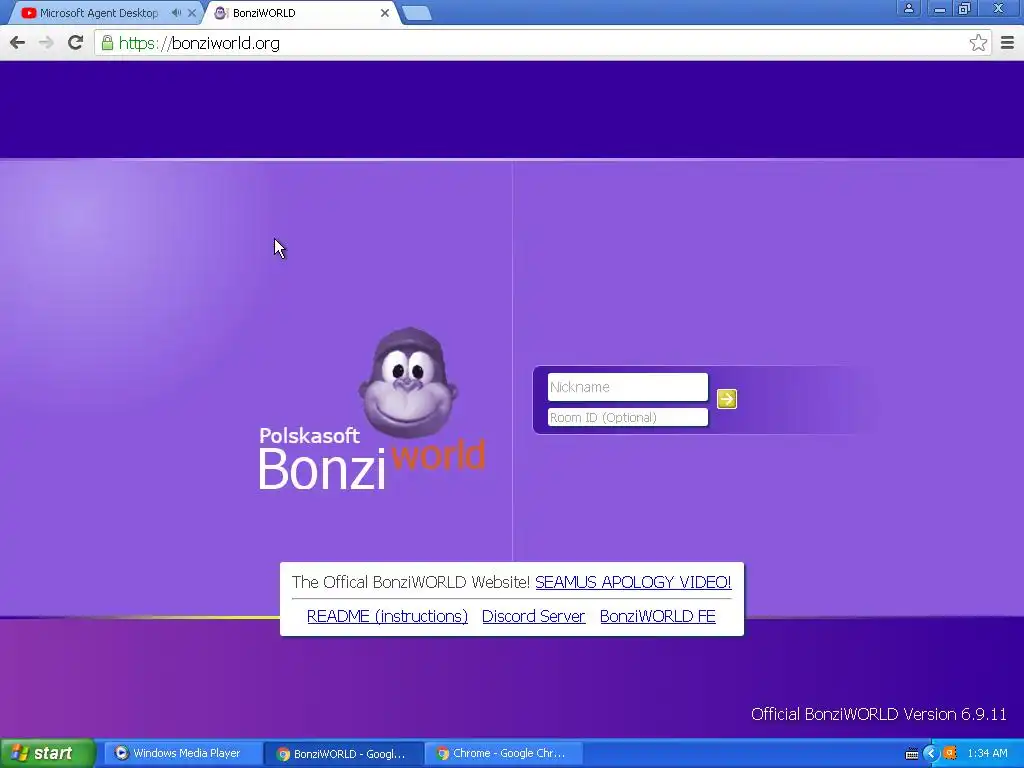Select Chrome - Google Chrome taskbar button
The width and height of the screenshot is (1024, 768).
(503, 753)
